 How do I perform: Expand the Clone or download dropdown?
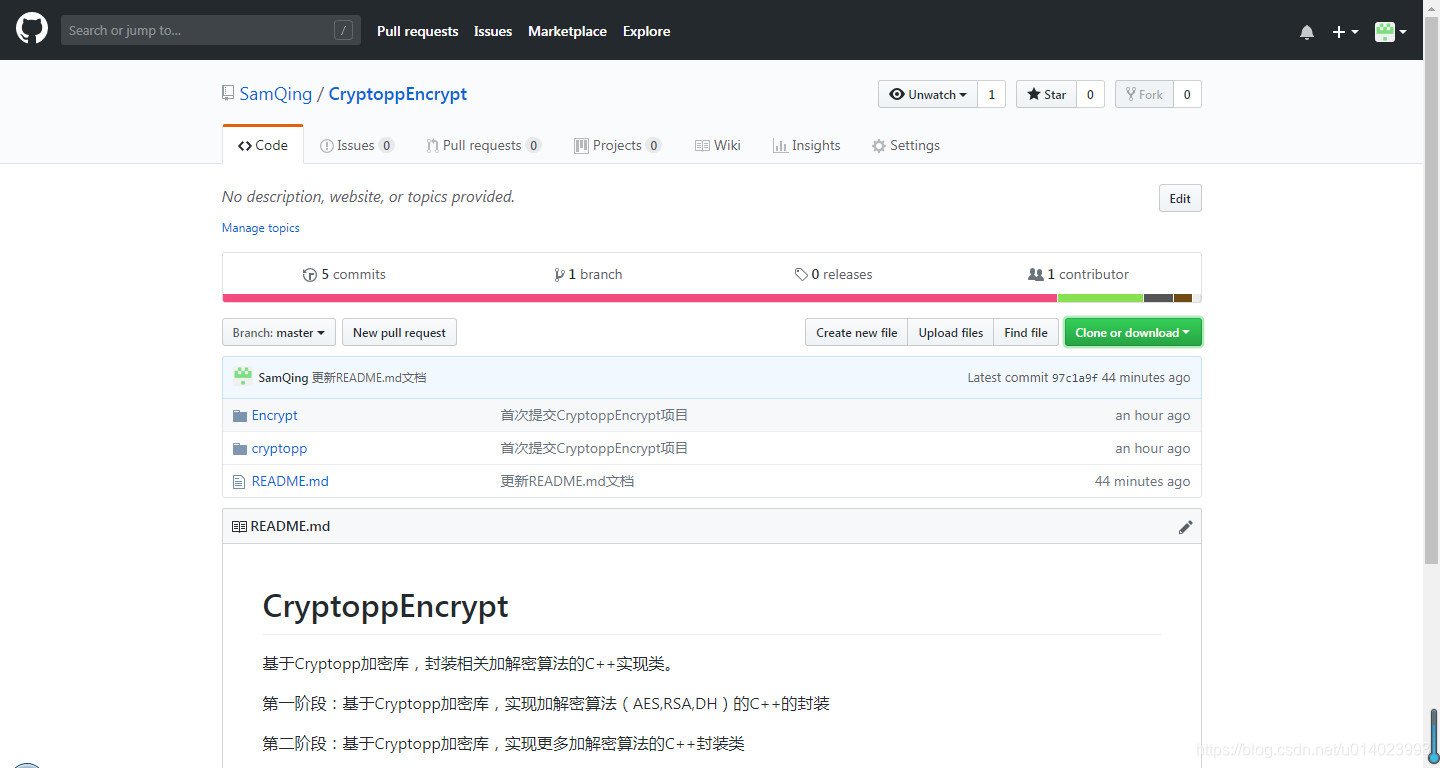[1133, 332]
